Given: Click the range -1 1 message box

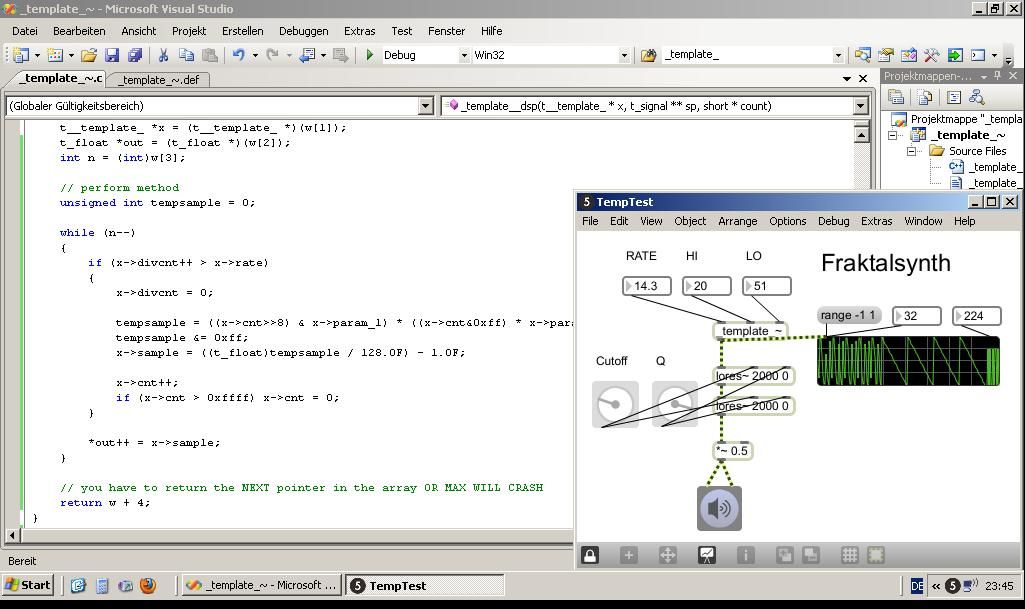Looking at the screenshot, I should click(848, 316).
